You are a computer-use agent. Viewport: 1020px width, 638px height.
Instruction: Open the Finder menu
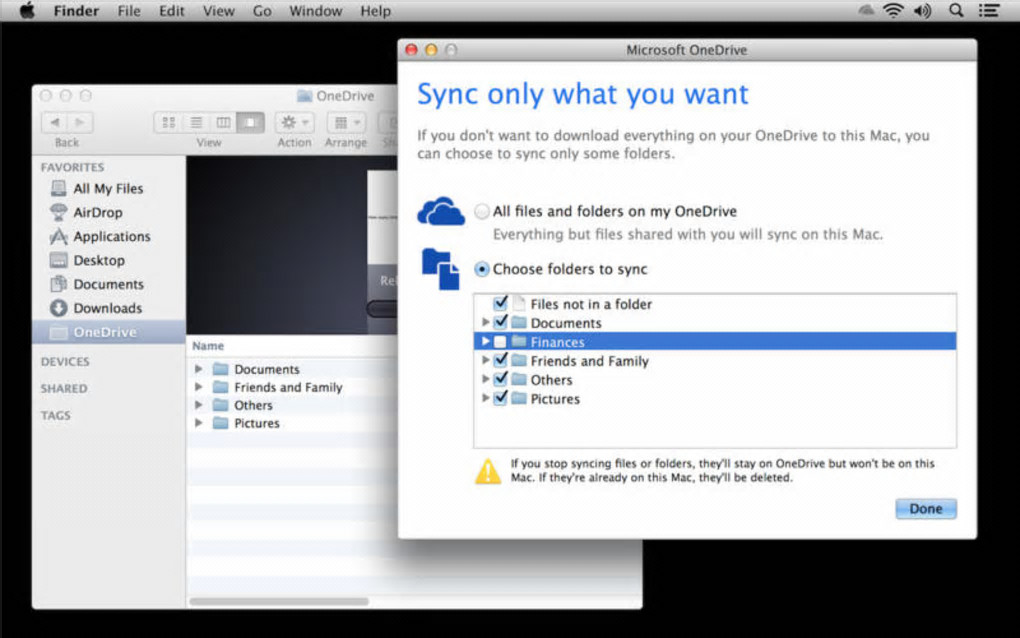tap(76, 11)
